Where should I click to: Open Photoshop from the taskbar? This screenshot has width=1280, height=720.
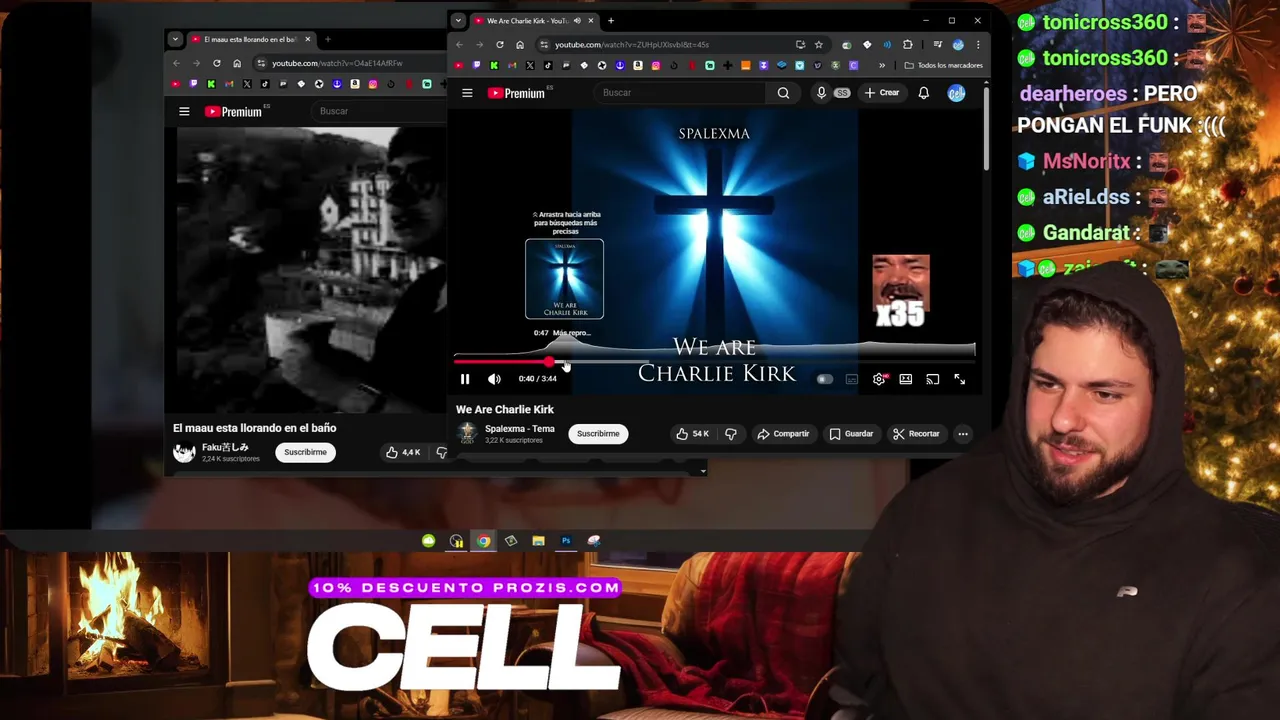coord(566,541)
